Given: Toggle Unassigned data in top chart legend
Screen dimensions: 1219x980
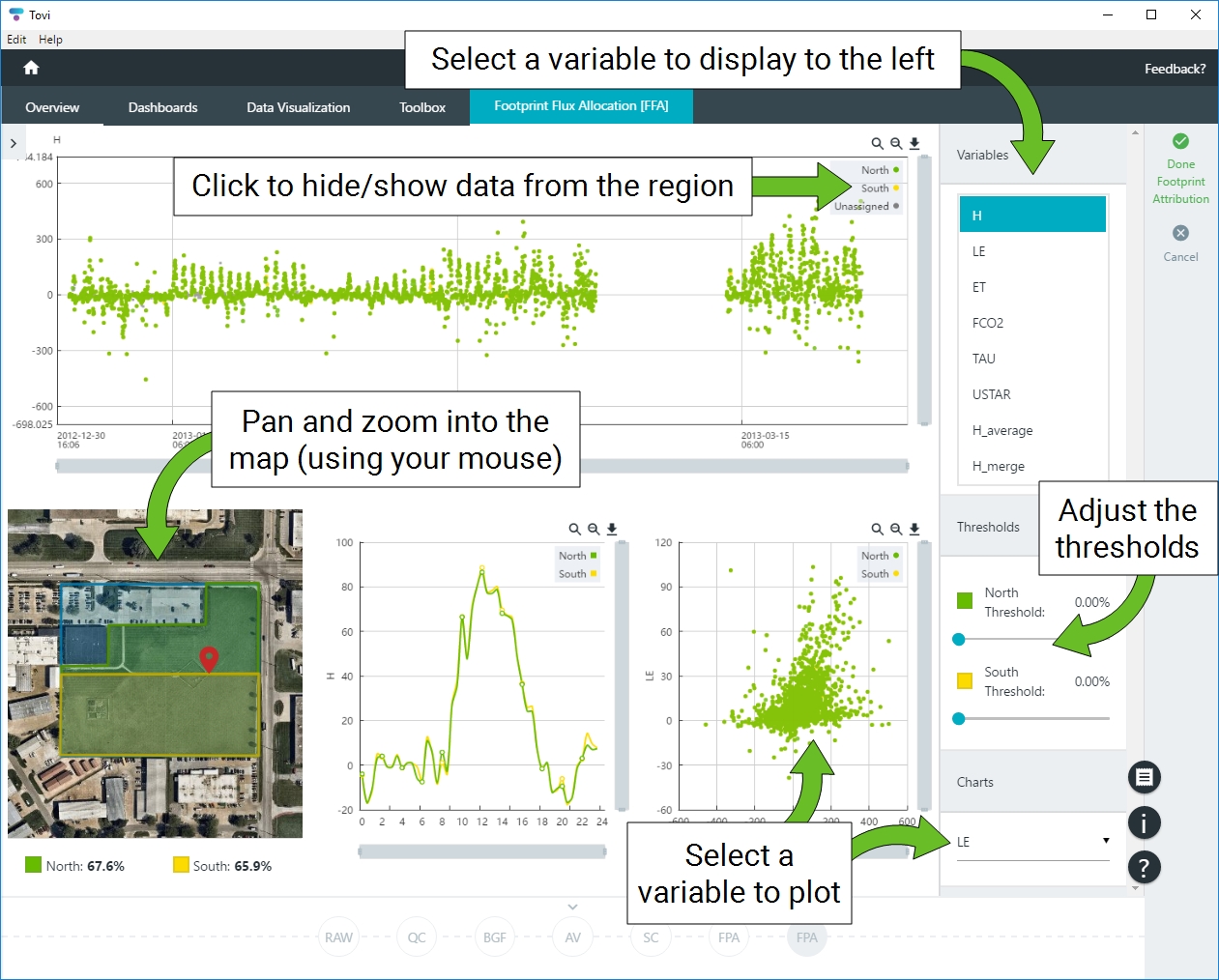Looking at the screenshot, I should 865,206.
